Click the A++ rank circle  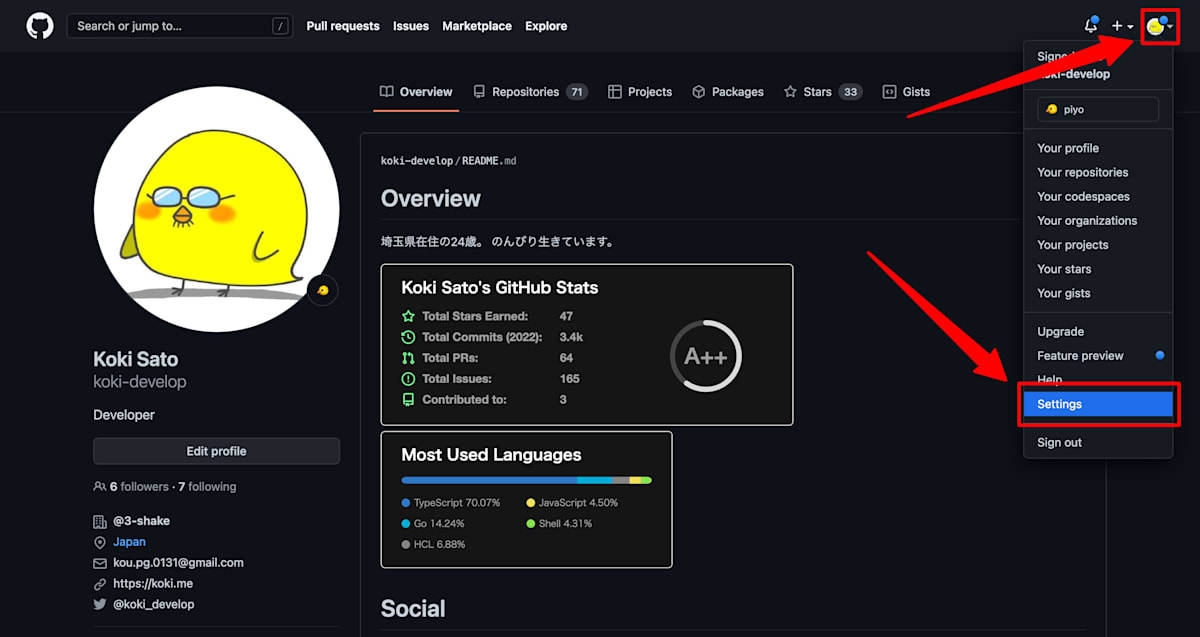point(706,356)
